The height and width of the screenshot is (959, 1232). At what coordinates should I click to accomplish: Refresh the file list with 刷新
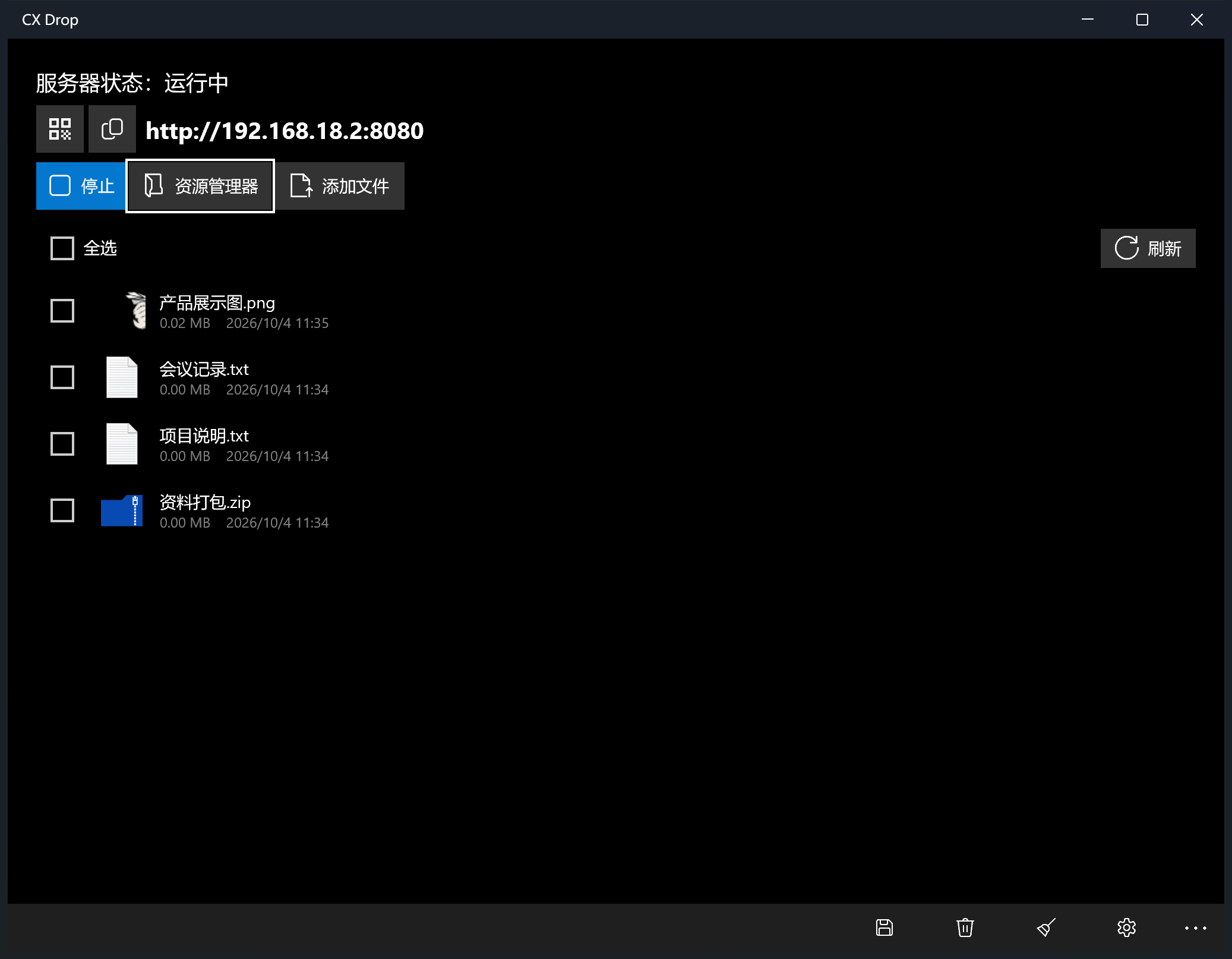pos(1148,248)
